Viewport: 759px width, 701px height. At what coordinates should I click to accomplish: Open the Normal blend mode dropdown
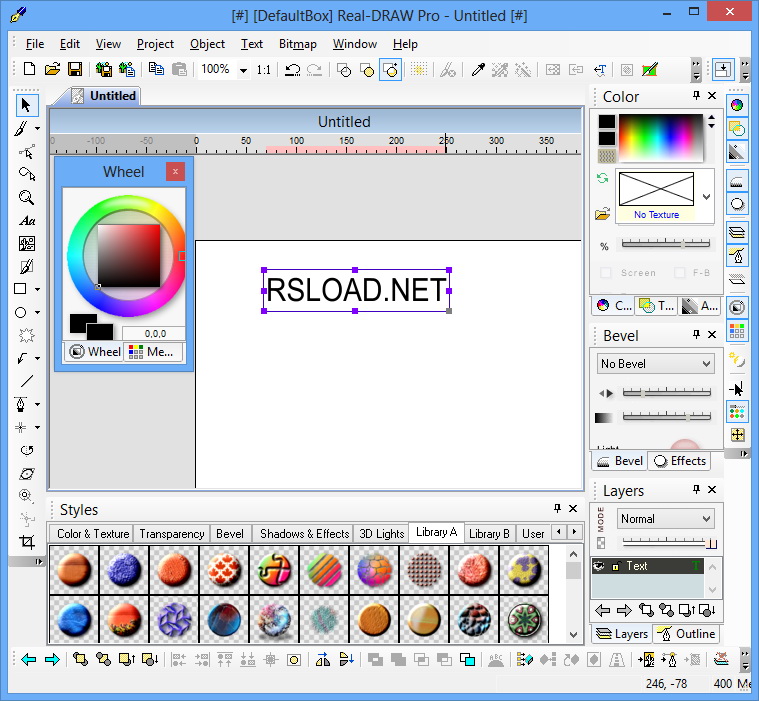(666, 519)
